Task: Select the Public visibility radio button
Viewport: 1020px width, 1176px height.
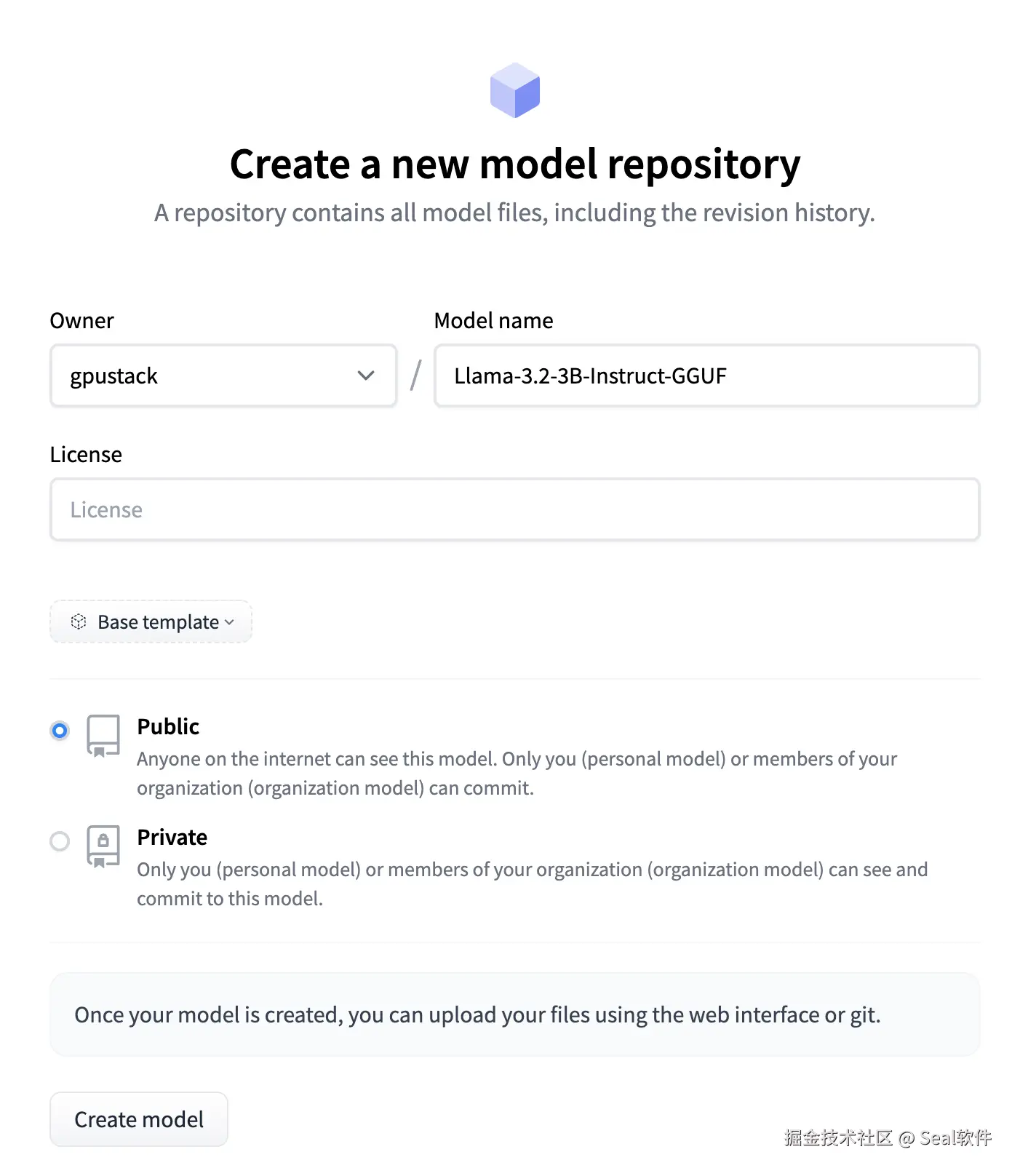Action: pos(60,731)
